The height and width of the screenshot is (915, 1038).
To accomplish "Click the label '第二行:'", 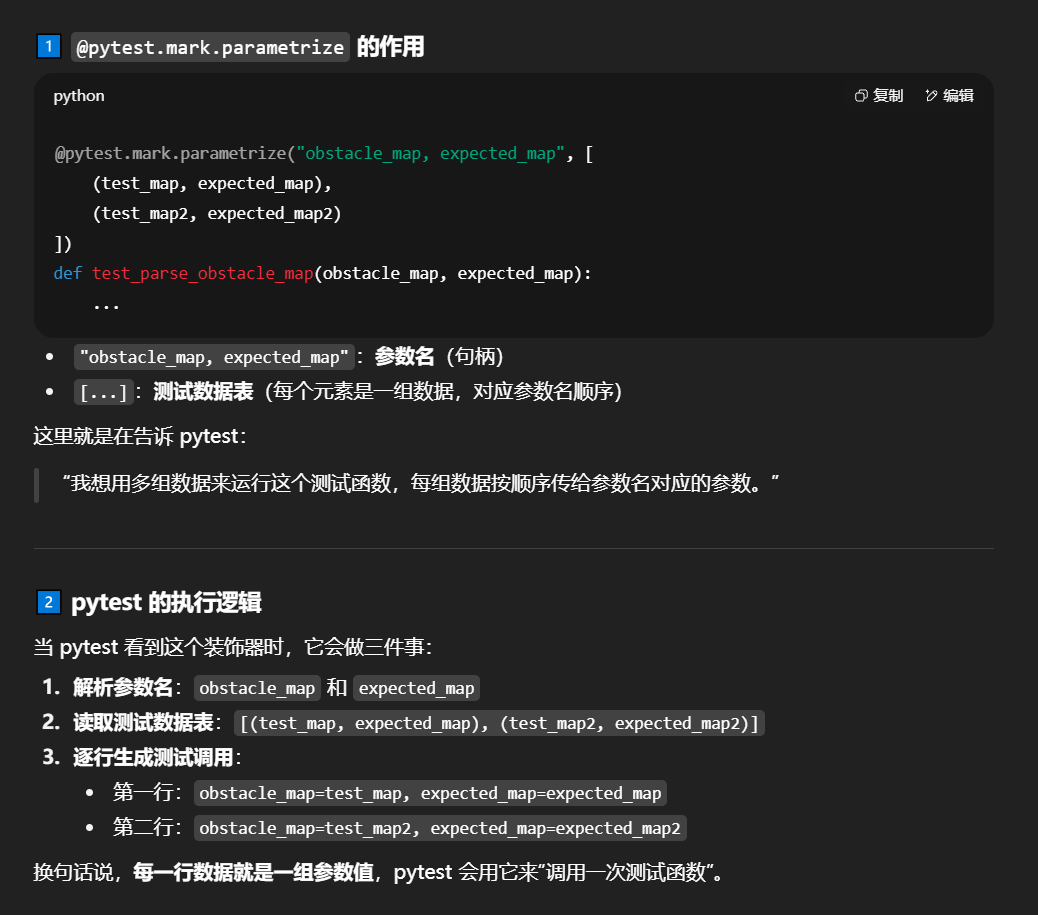I will click(x=147, y=828).
